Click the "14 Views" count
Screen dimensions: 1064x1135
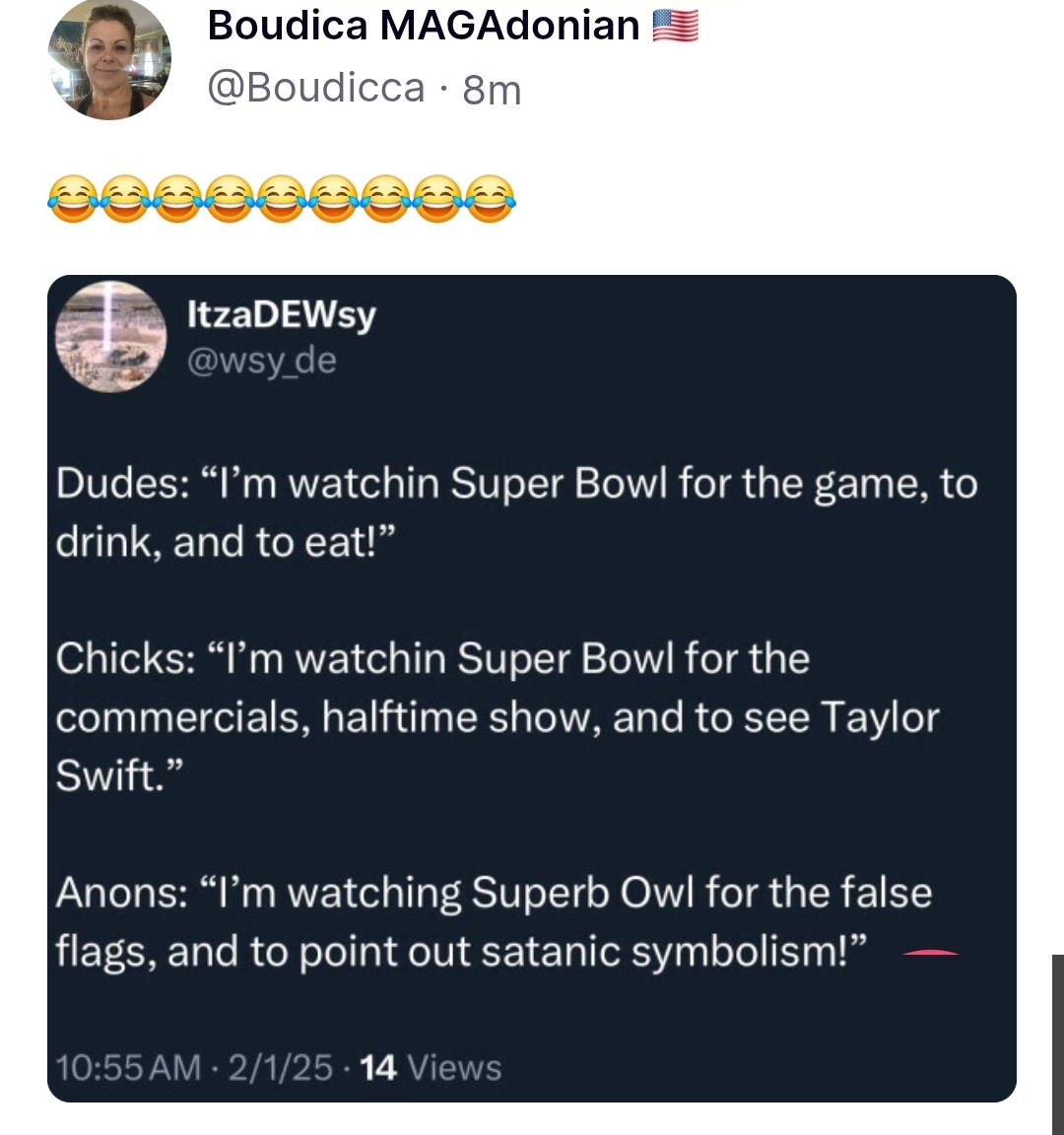pos(432,1067)
